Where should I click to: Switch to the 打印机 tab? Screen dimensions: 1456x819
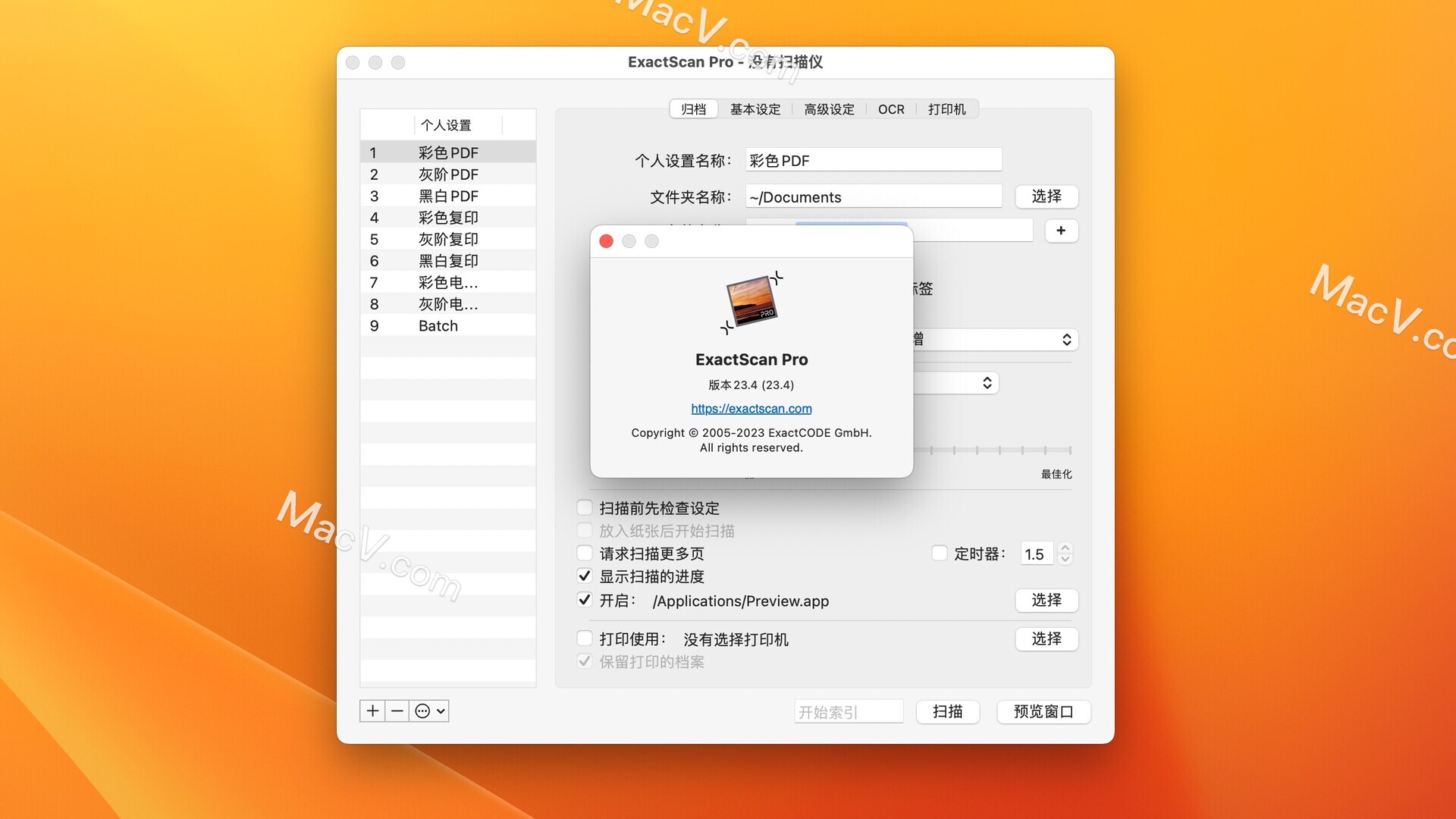[x=946, y=109]
